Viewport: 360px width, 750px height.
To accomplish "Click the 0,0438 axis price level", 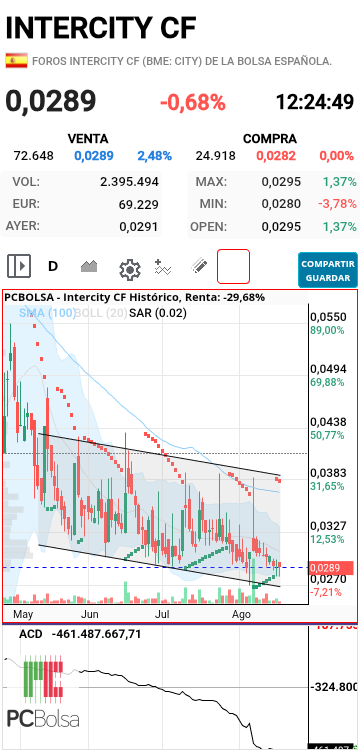I will 328,422.
